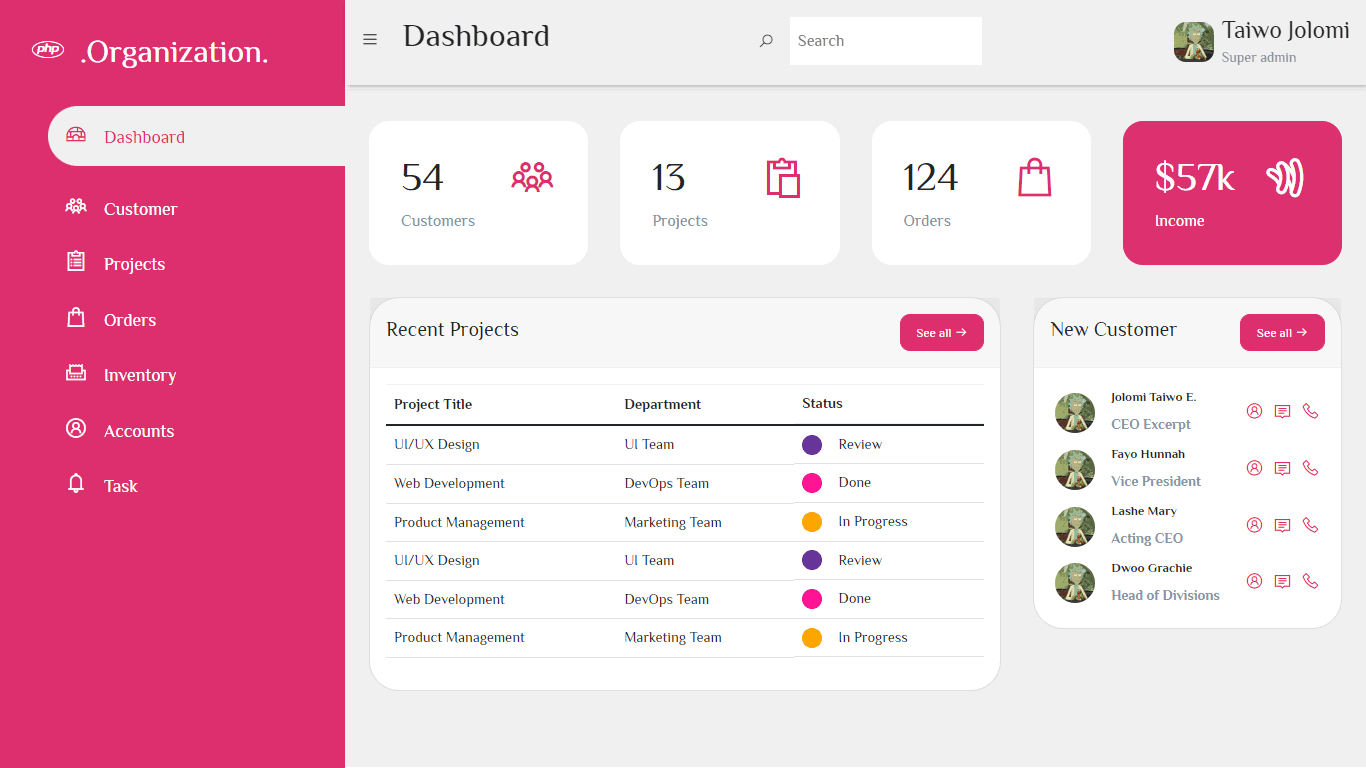Click the Task bell icon
The width and height of the screenshot is (1366, 768).
click(76, 484)
